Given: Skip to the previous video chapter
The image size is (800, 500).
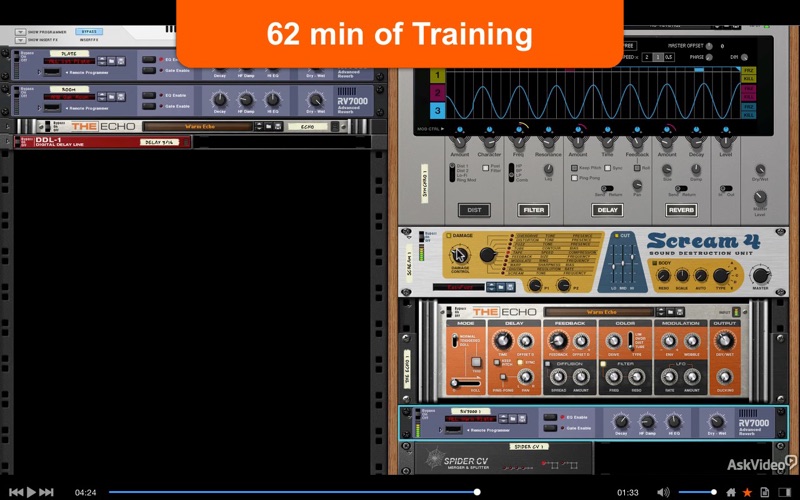Looking at the screenshot, I should point(16,492).
